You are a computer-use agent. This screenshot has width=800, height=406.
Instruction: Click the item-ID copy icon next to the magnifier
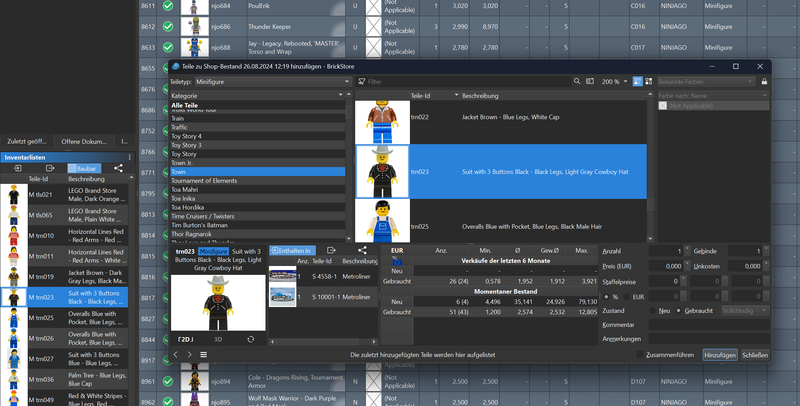(x=590, y=82)
